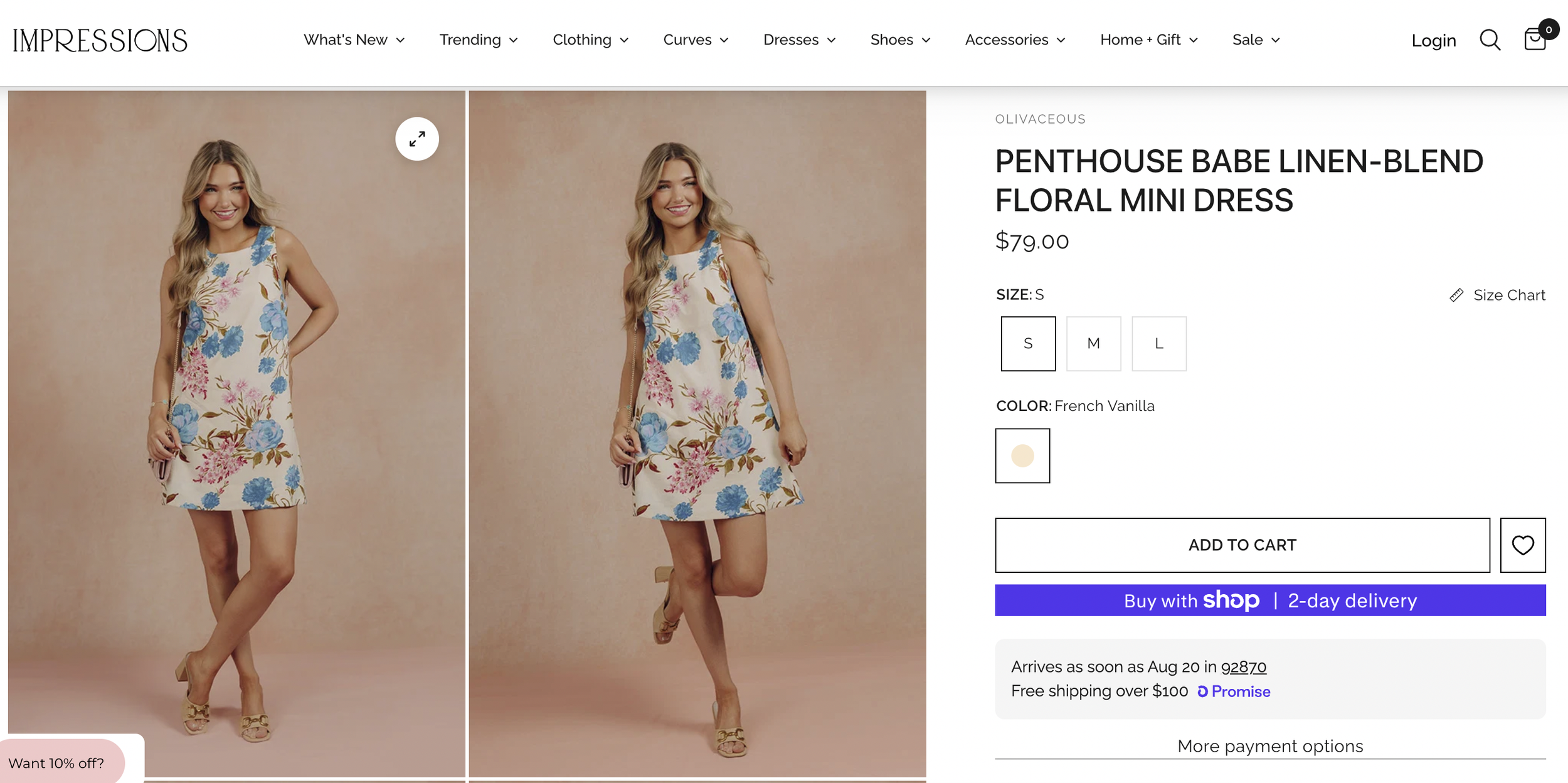Open the Promise shipping info badge
This screenshot has height=783, width=1568.
pos(1234,691)
